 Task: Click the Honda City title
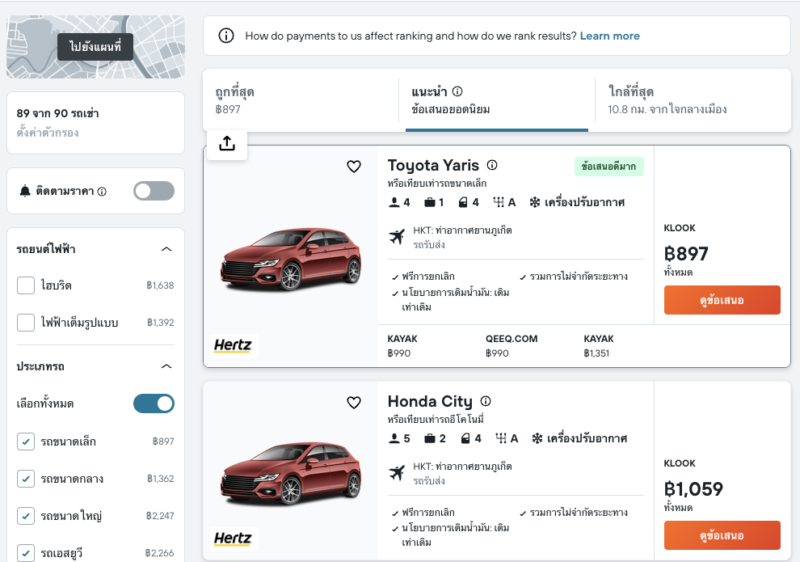[x=430, y=401]
